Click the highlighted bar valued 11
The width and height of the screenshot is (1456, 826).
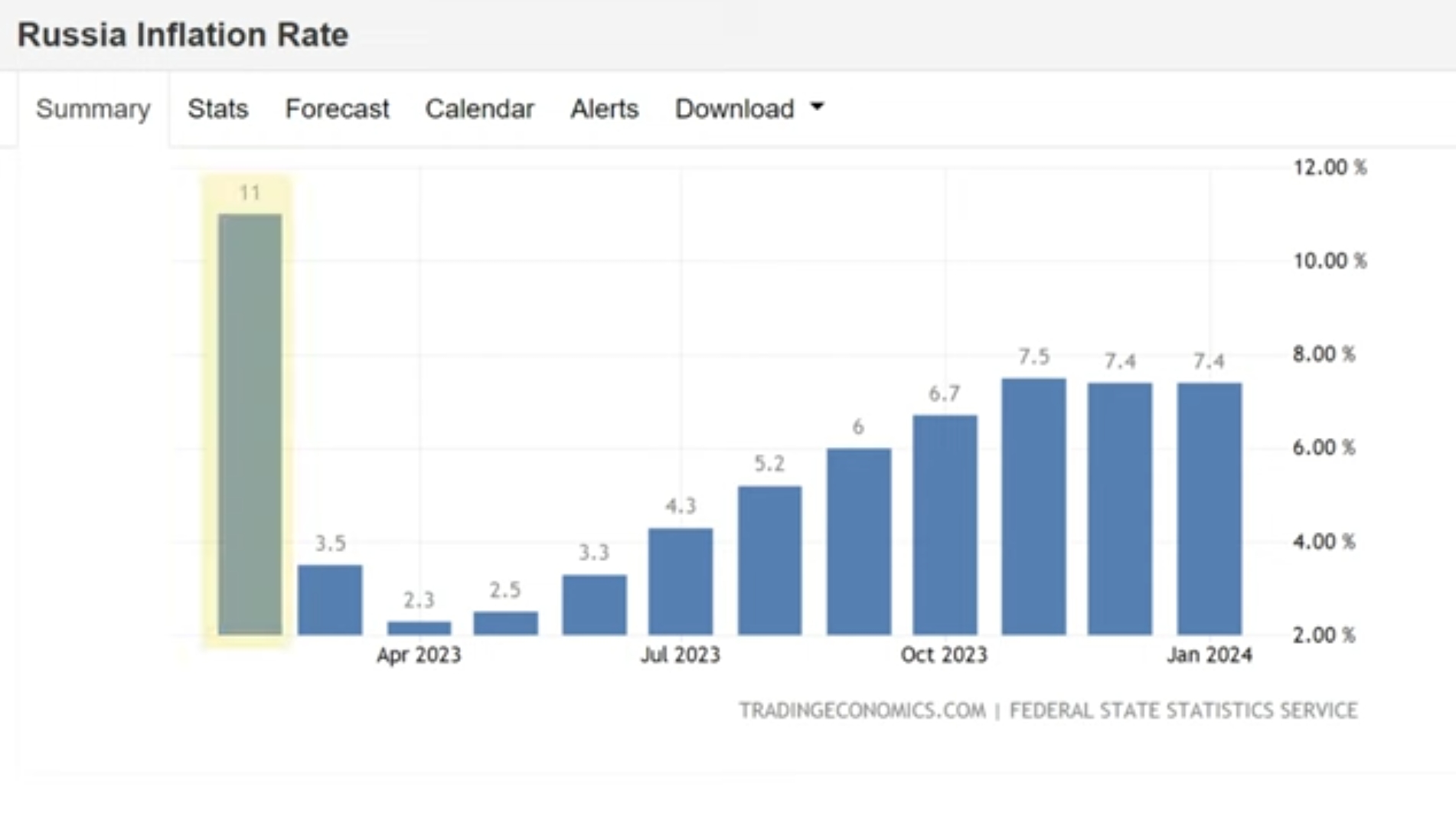coord(250,424)
